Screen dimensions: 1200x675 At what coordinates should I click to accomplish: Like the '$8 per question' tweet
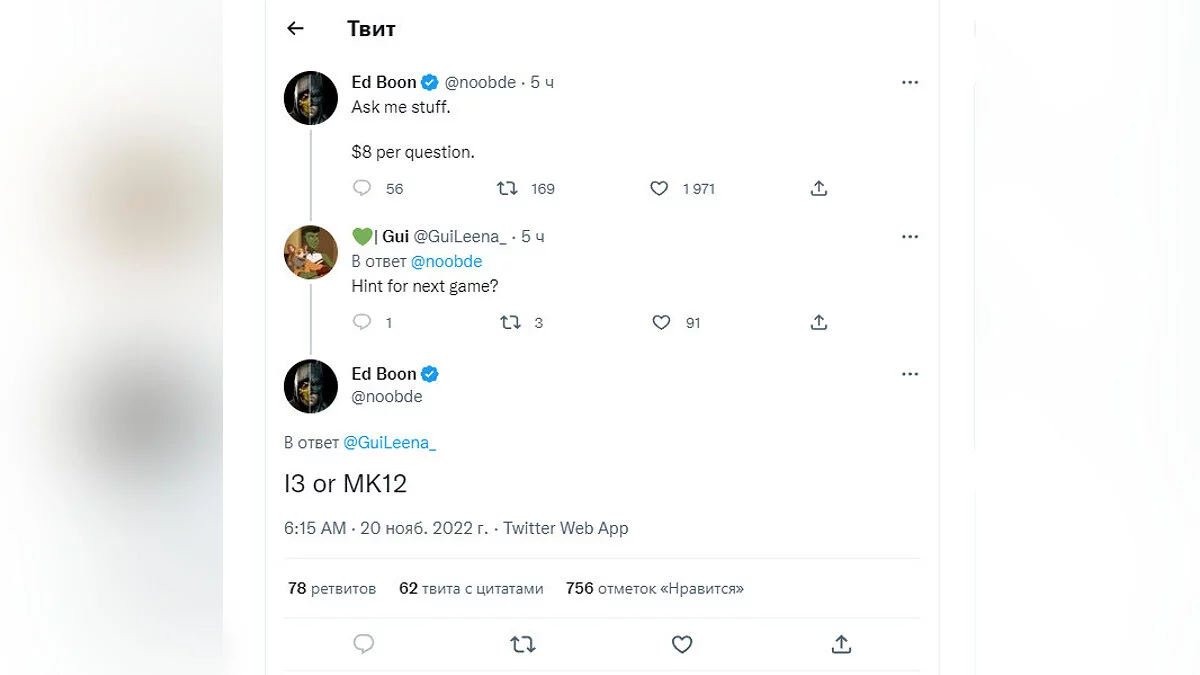tap(659, 188)
